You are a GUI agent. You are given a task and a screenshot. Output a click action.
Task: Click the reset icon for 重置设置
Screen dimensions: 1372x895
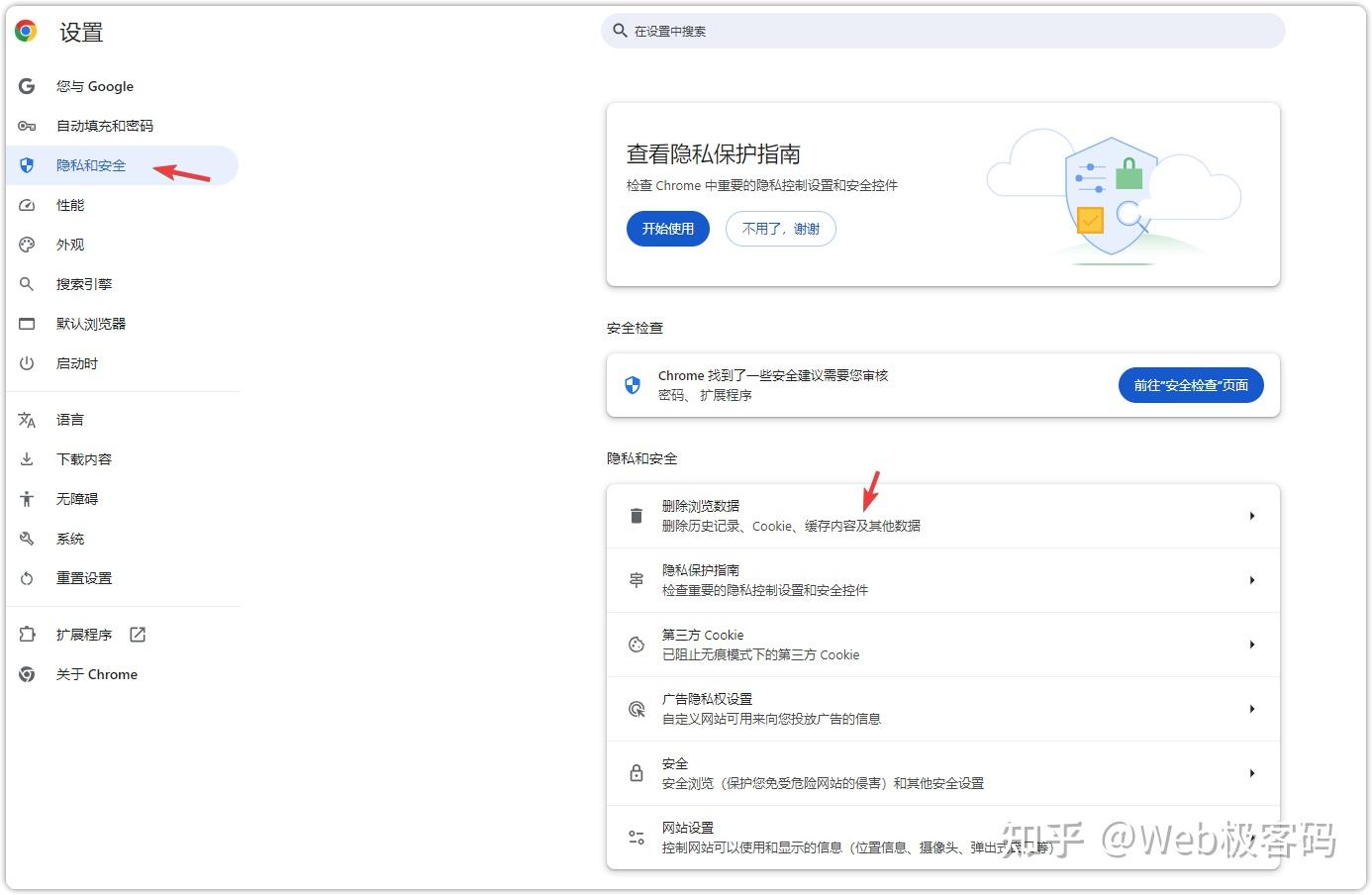(x=27, y=578)
